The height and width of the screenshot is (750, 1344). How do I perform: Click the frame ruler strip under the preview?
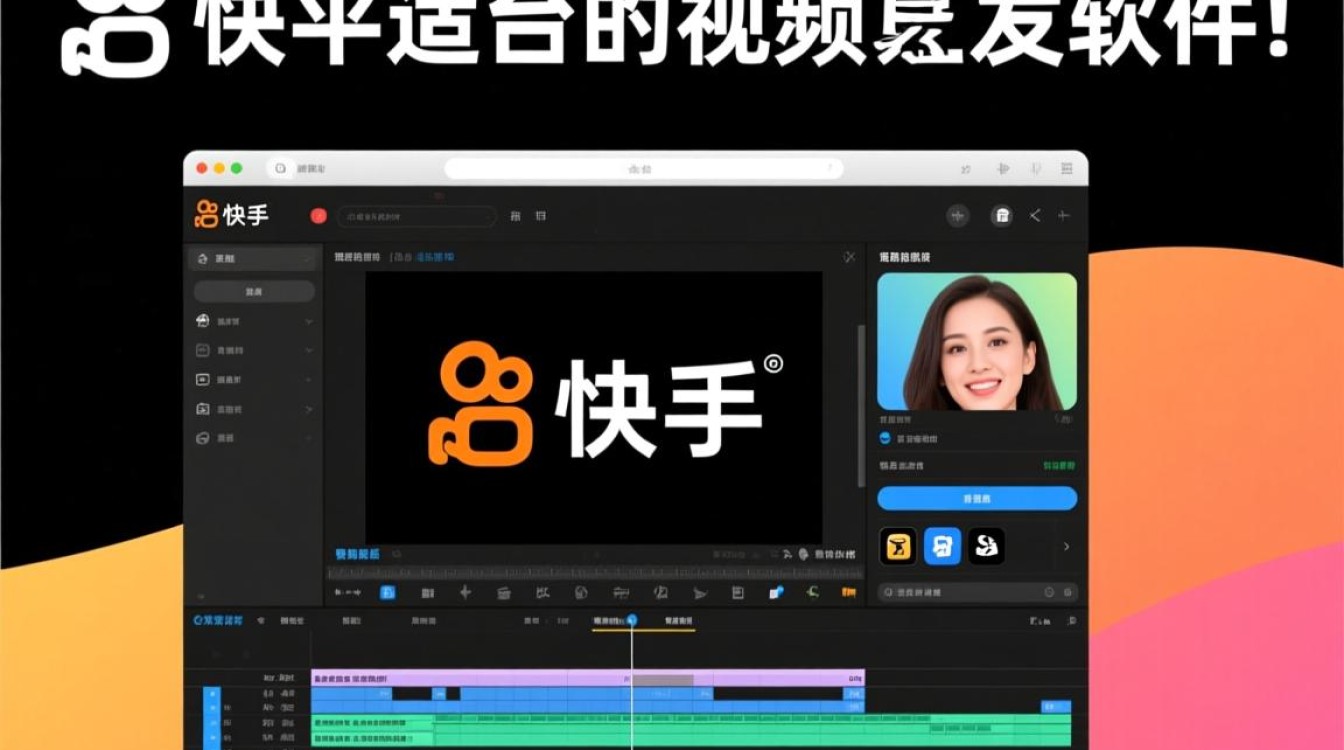[595, 573]
